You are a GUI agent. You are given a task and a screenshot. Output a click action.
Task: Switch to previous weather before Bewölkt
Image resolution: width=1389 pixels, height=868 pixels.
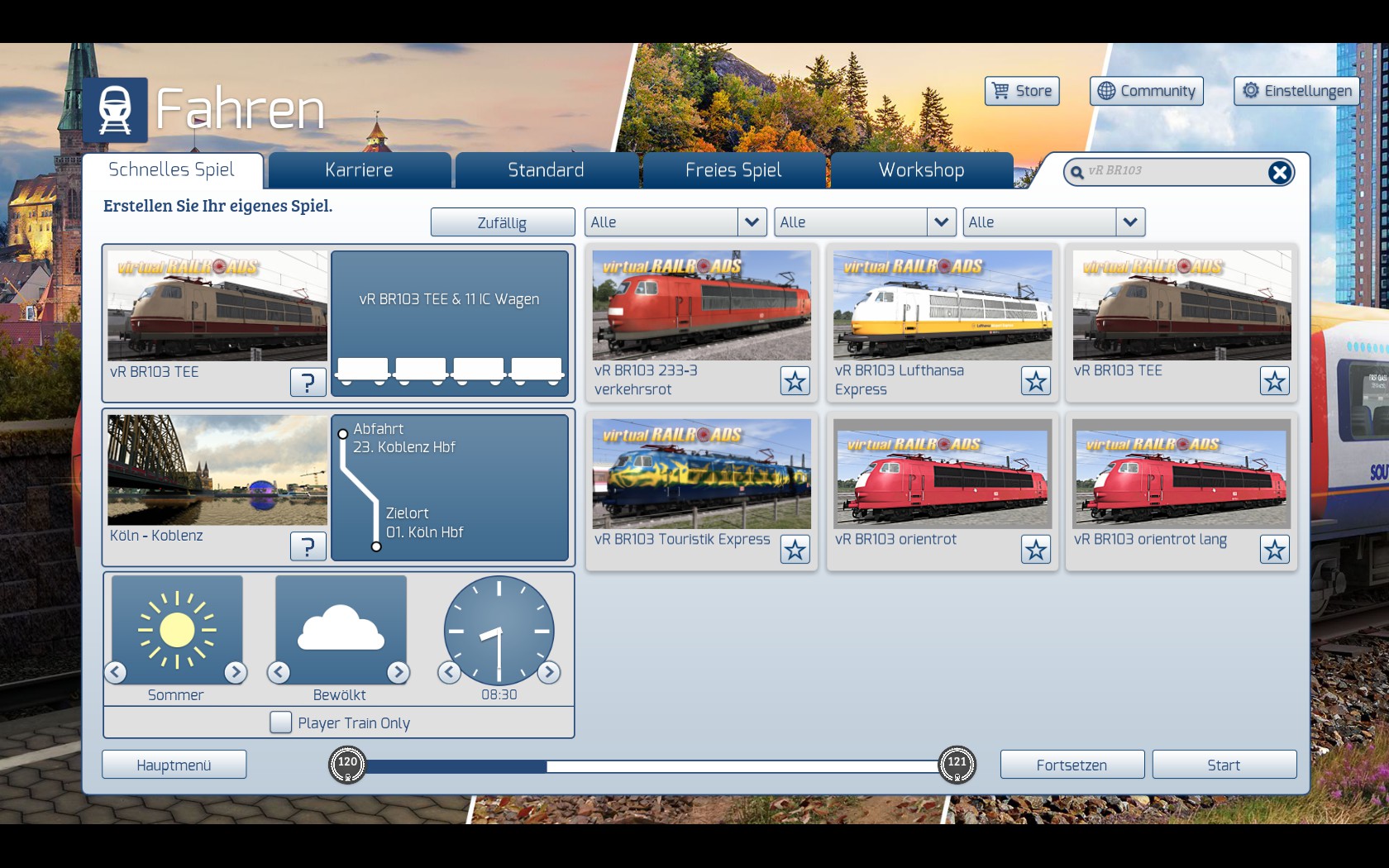coord(279,672)
